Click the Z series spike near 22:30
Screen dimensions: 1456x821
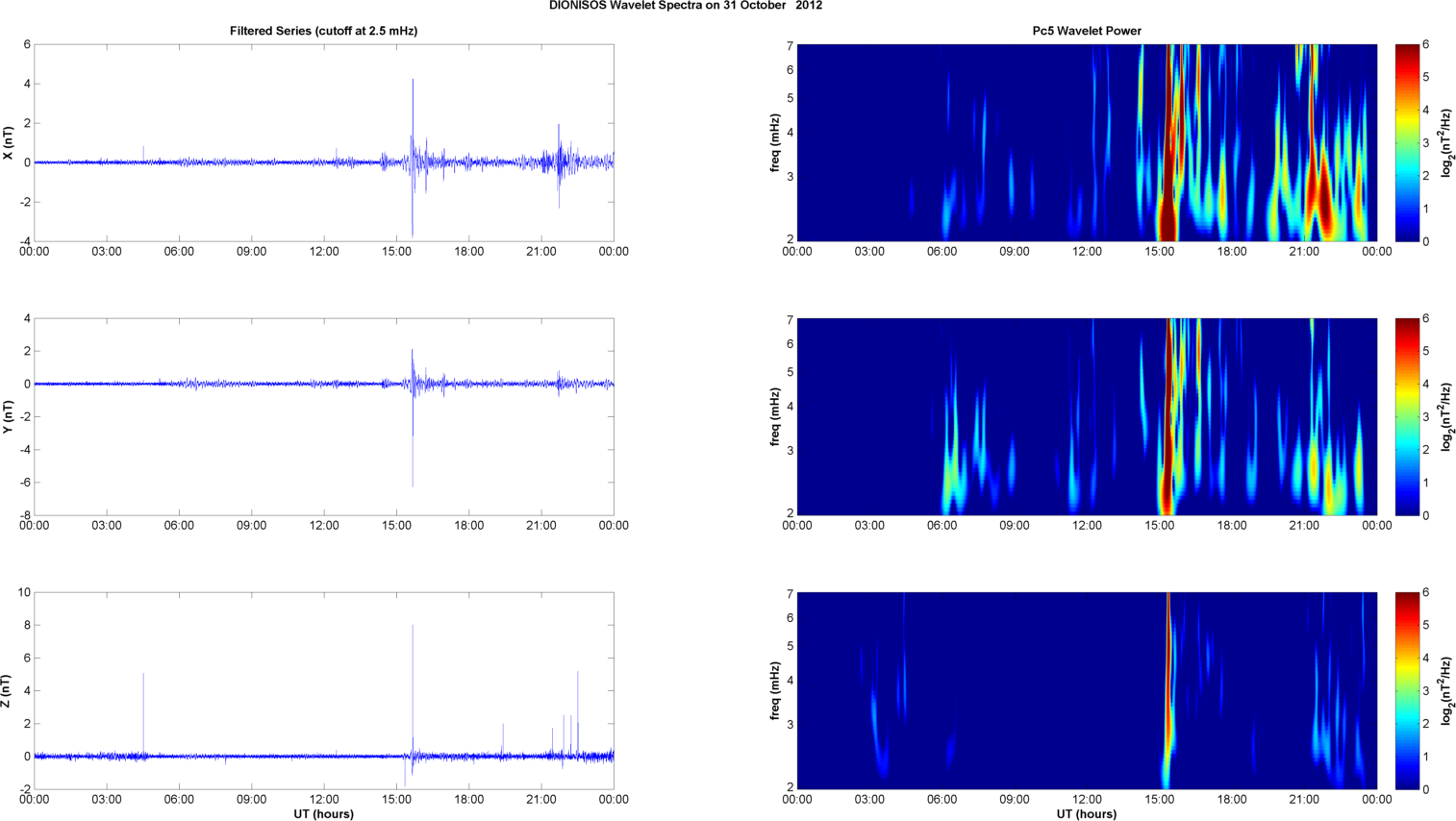(577, 713)
